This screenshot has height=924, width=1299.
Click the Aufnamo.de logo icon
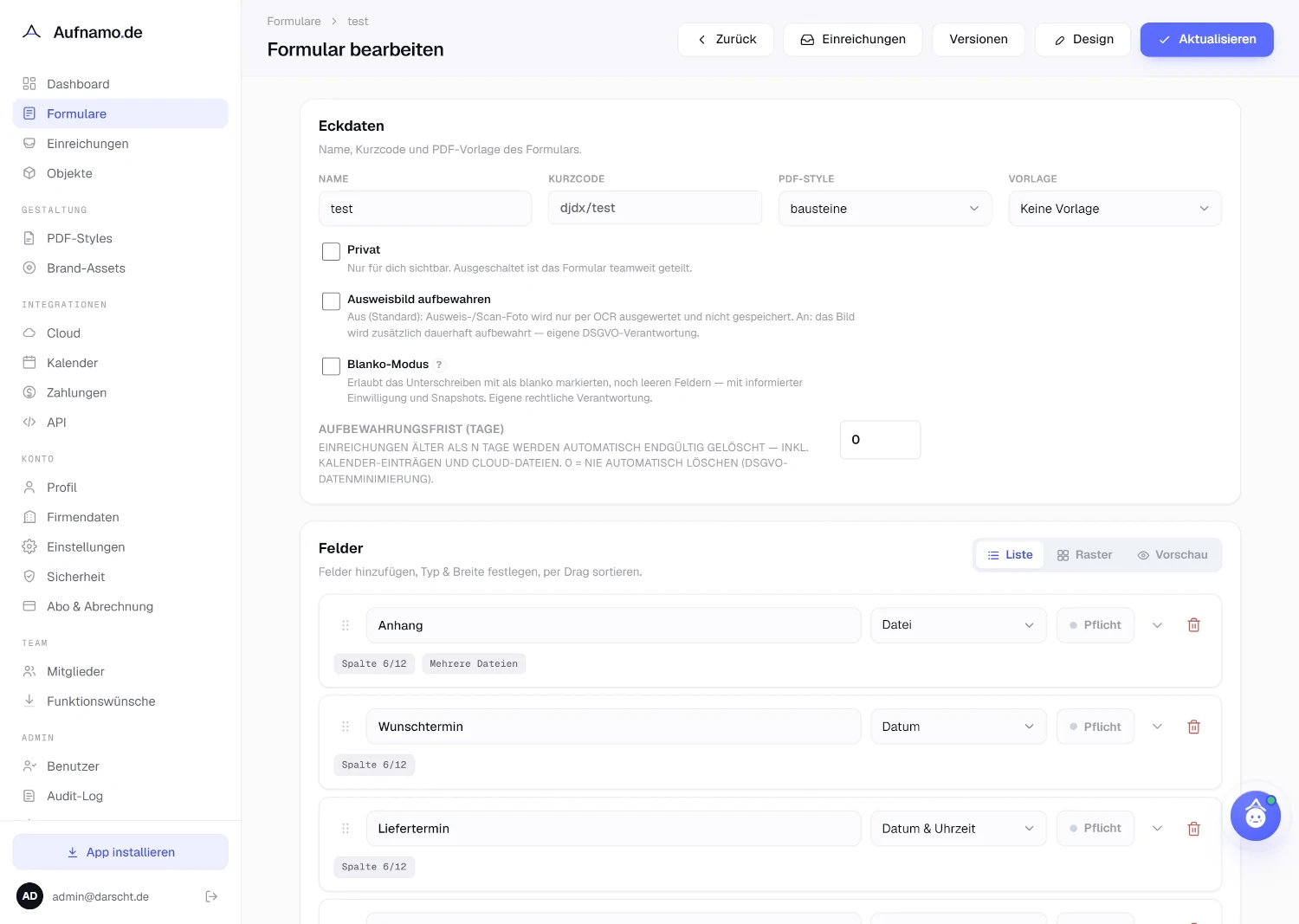click(32, 32)
